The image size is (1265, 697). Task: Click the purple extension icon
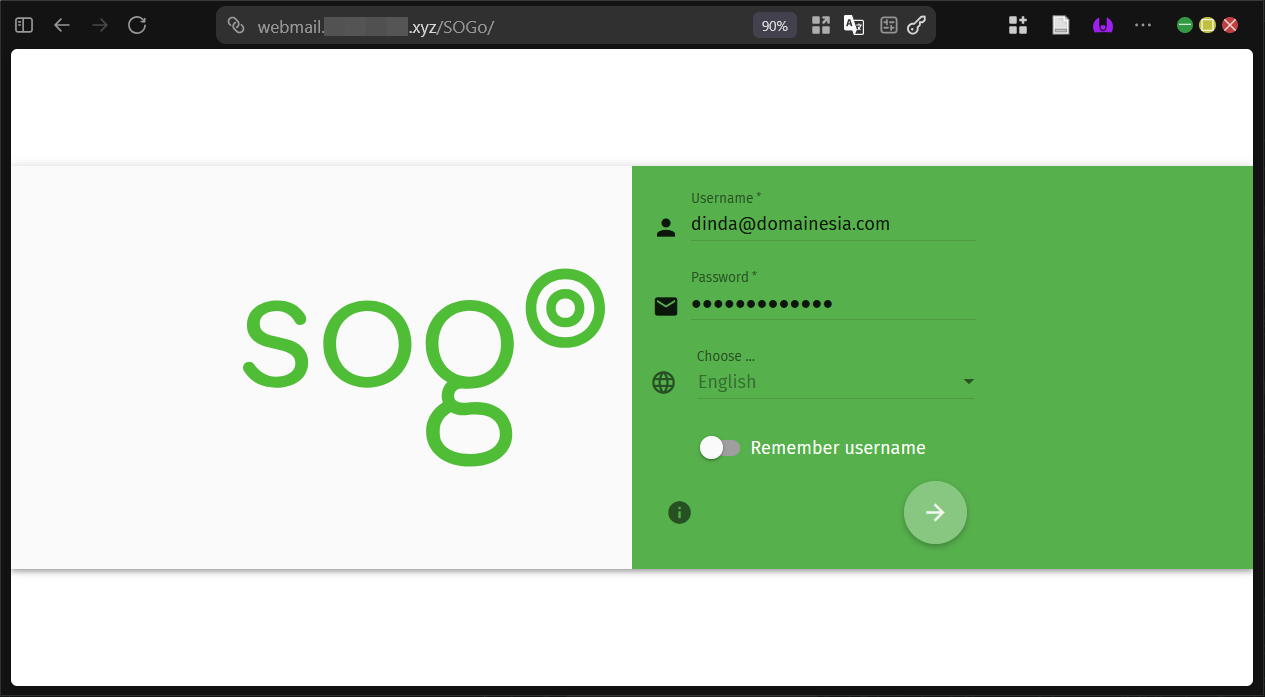pos(1103,26)
